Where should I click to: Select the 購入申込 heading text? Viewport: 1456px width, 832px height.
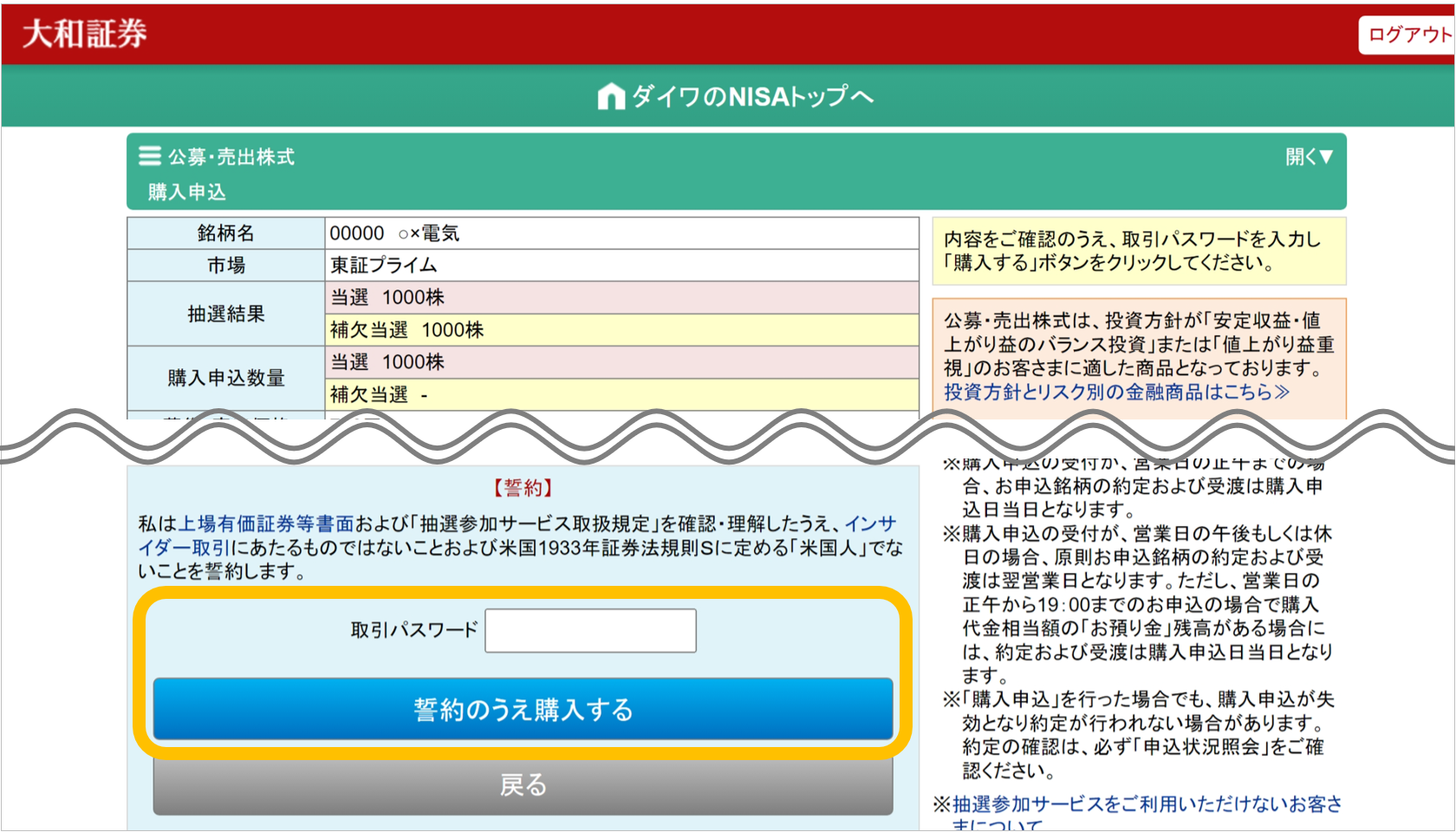click(x=187, y=192)
